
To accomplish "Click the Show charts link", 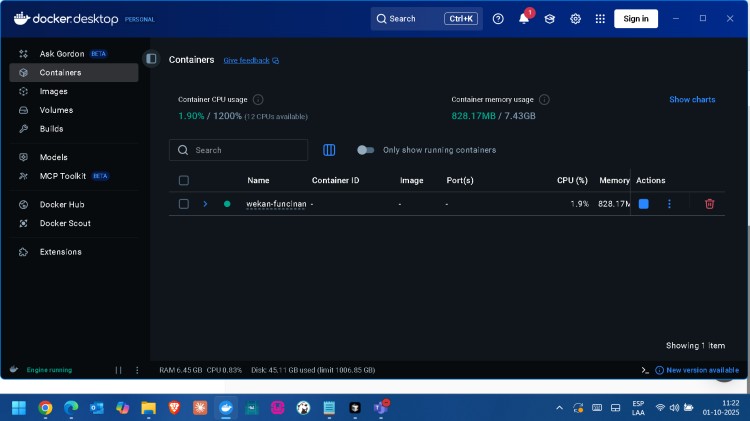I will tap(692, 100).
